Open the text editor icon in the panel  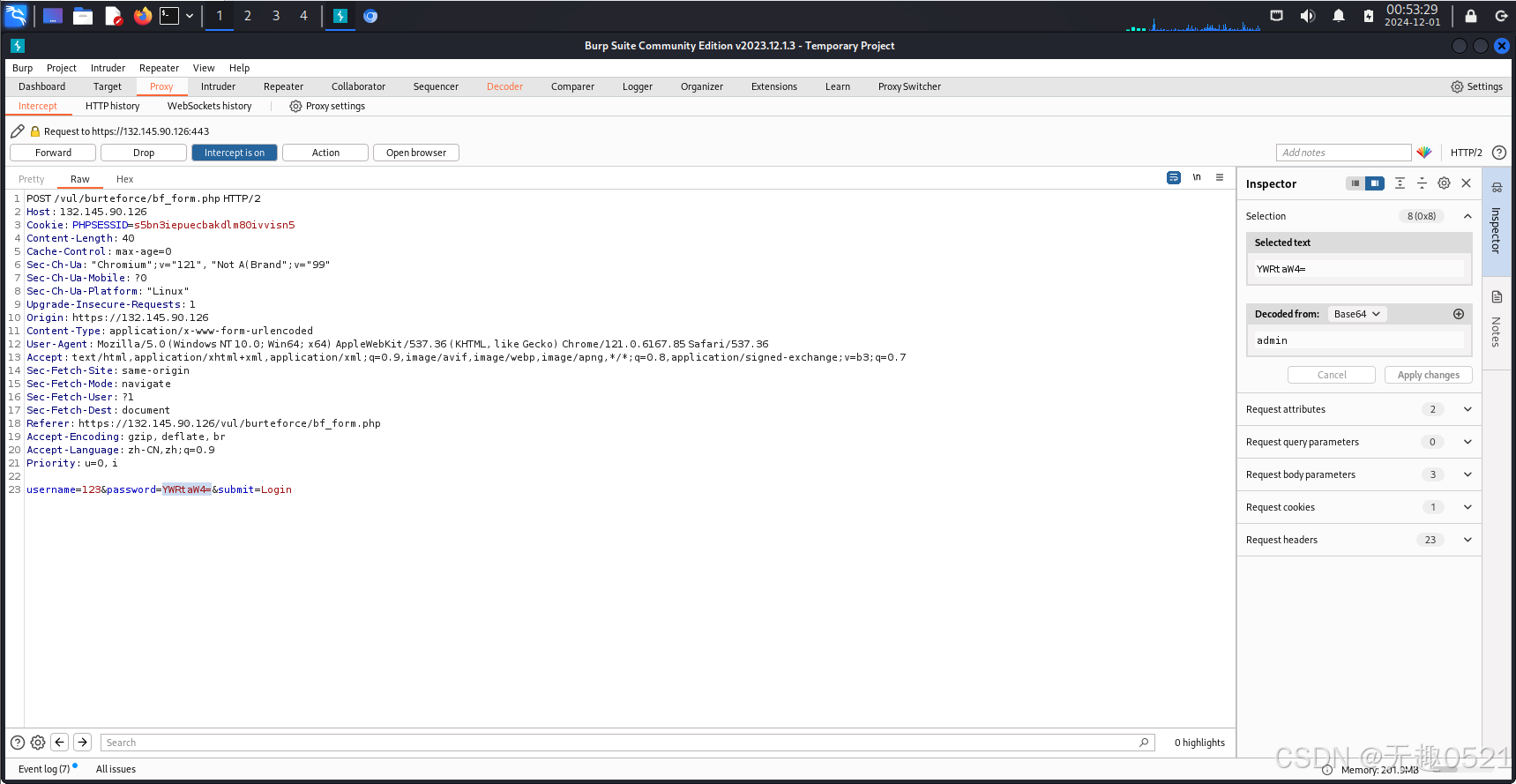(x=113, y=16)
